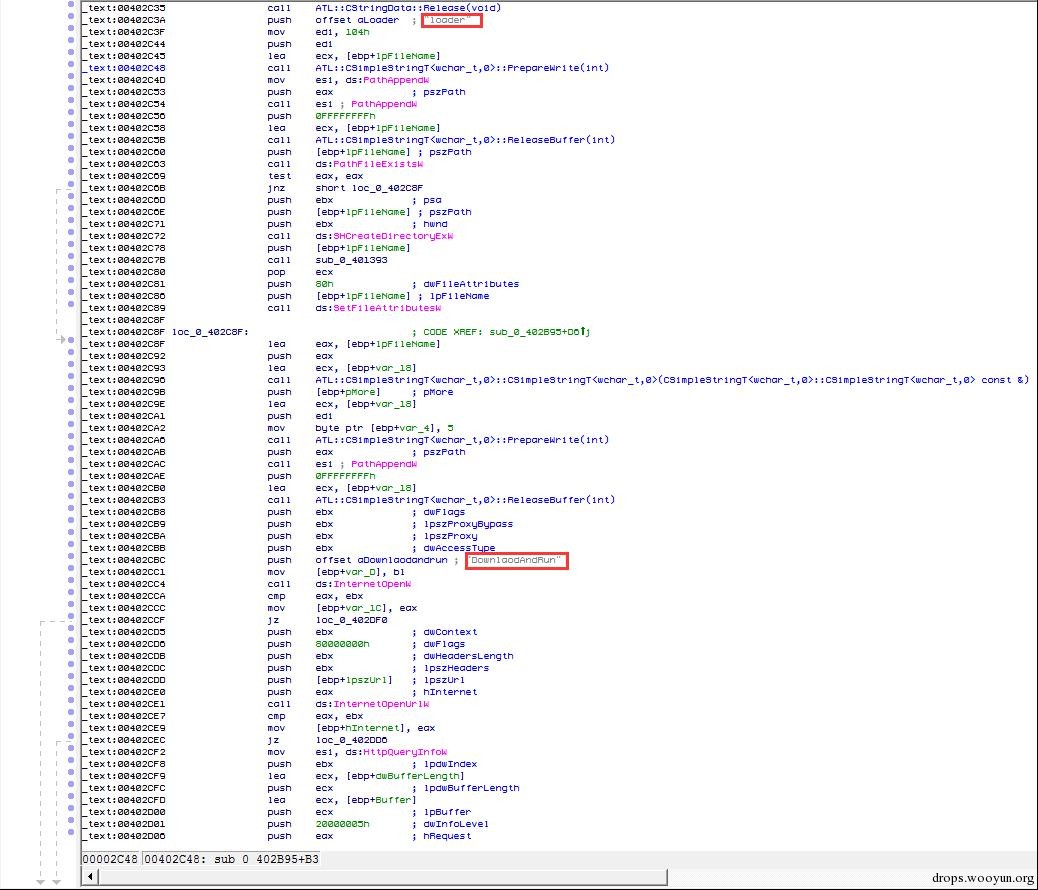
Task: Click the 'psa' comment
Action: click(x=432, y=199)
